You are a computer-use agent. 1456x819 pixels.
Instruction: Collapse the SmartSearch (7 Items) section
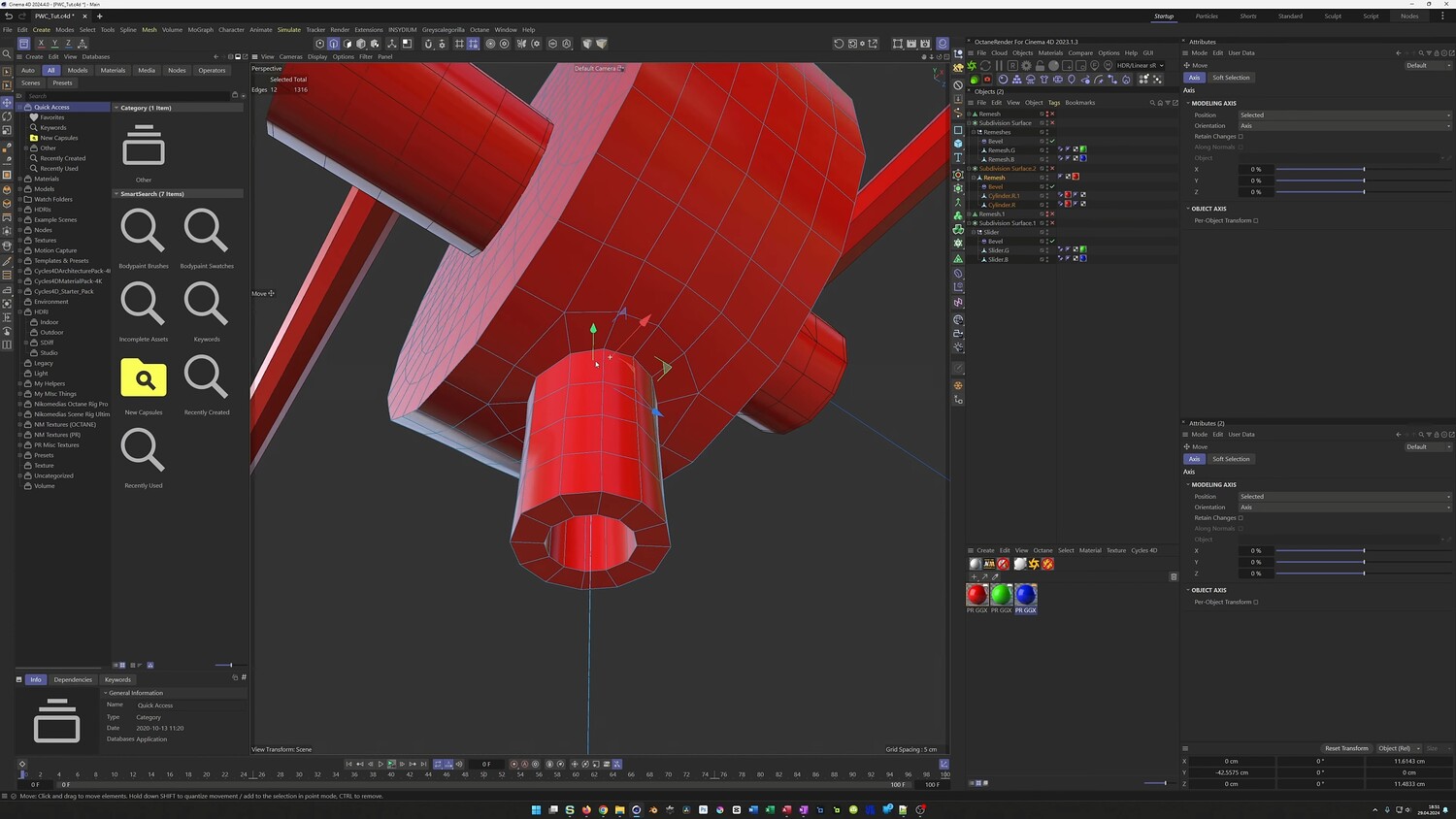[x=116, y=194]
